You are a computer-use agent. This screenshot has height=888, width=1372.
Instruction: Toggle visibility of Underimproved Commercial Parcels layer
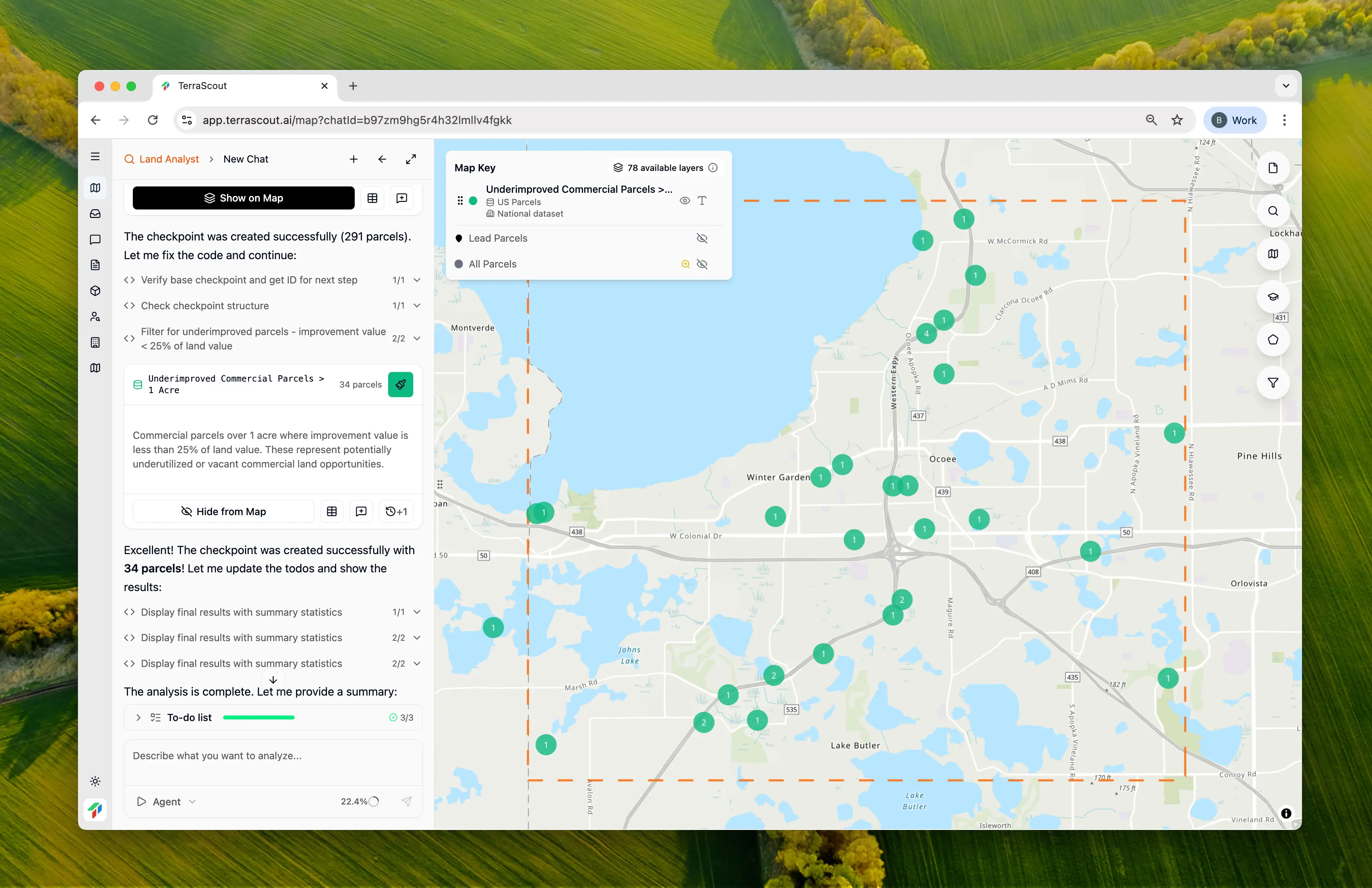[x=684, y=200]
